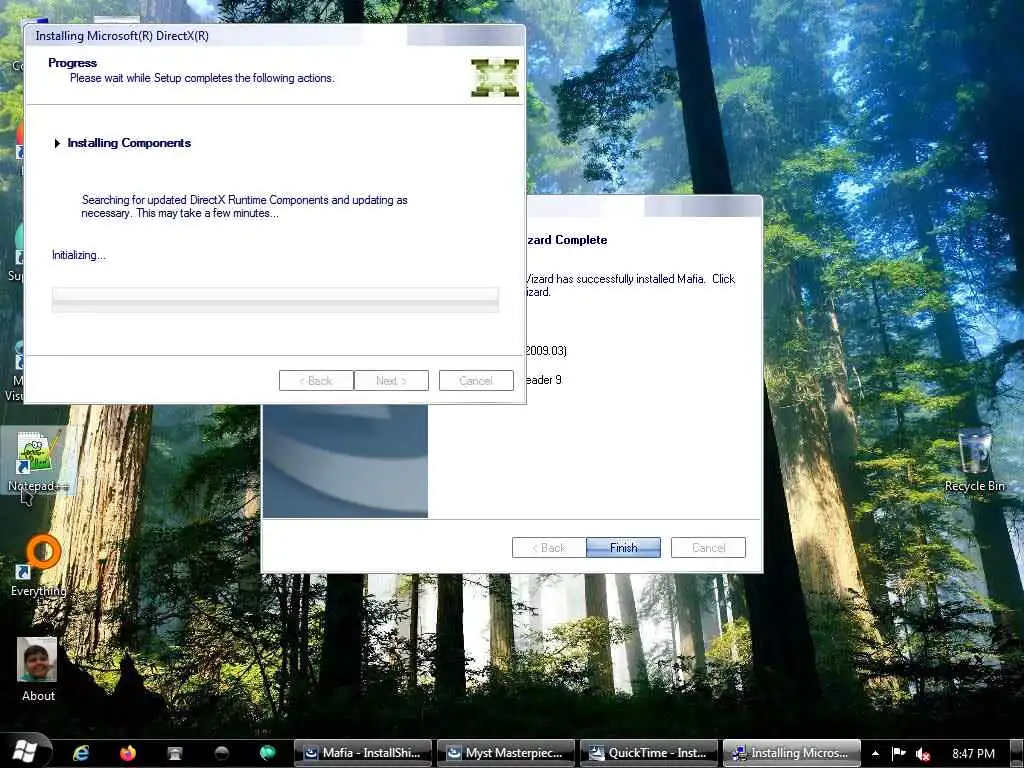Screen dimensions: 1024x768
Task: Click Back in the Mafia wizard
Action: point(549,547)
